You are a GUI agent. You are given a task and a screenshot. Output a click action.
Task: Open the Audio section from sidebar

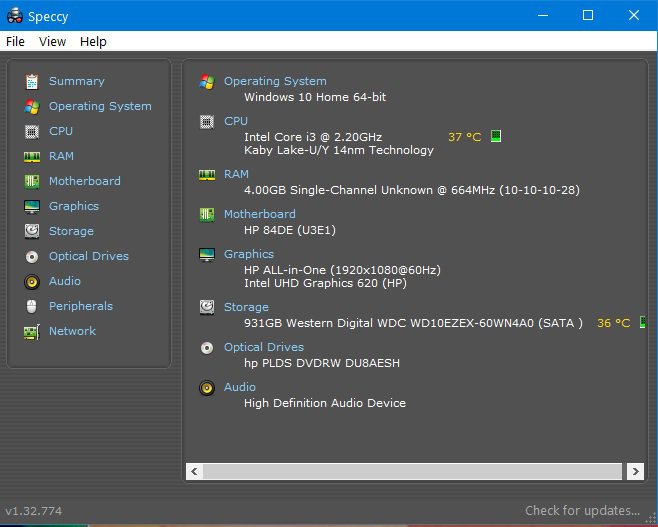65,281
